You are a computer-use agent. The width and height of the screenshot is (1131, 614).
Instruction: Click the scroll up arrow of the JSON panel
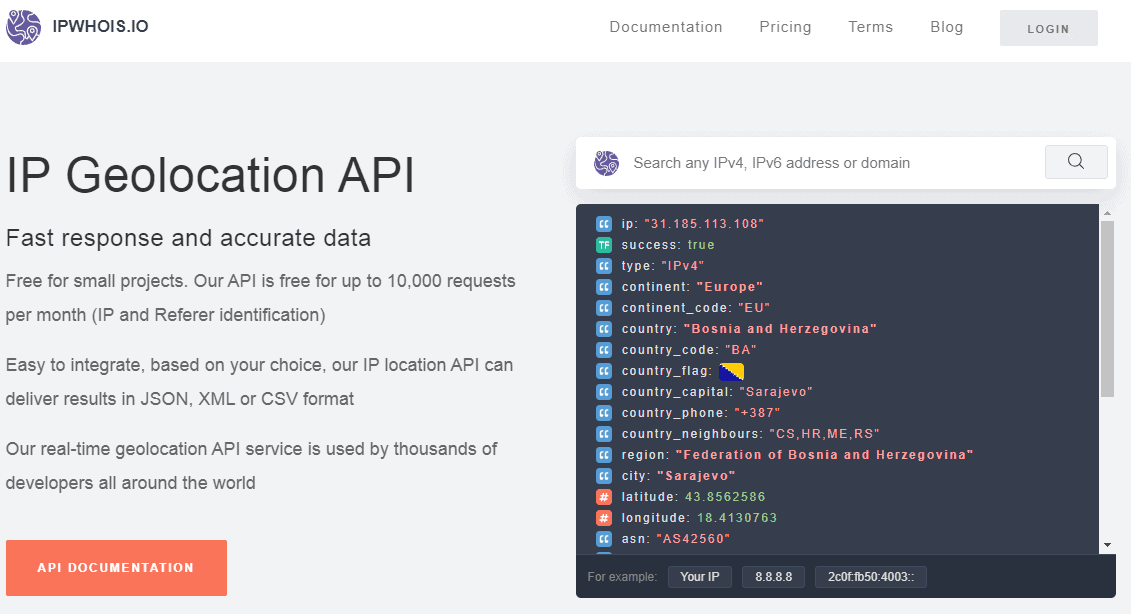(x=1107, y=213)
